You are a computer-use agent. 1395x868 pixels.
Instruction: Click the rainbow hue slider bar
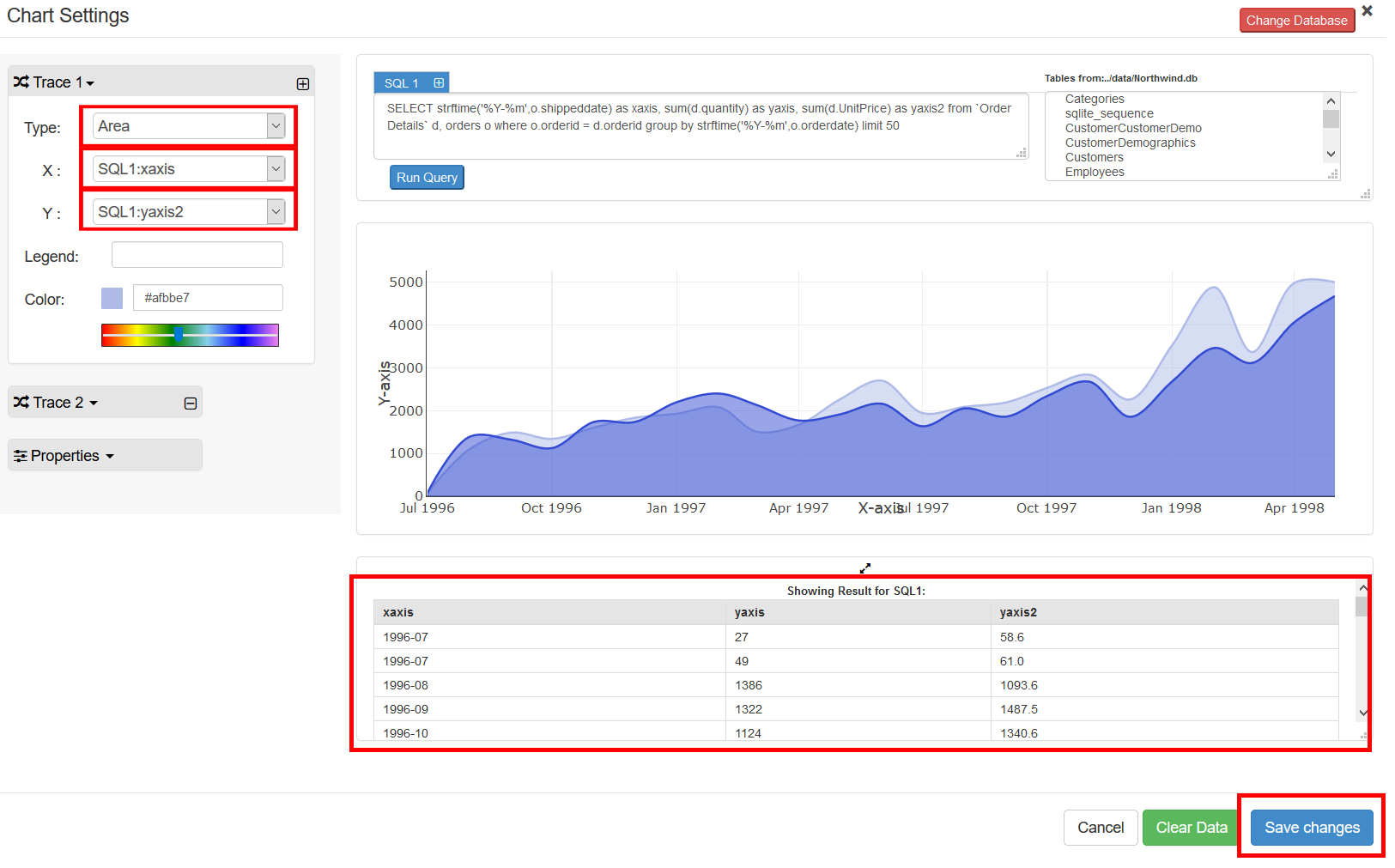coord(190,336)
